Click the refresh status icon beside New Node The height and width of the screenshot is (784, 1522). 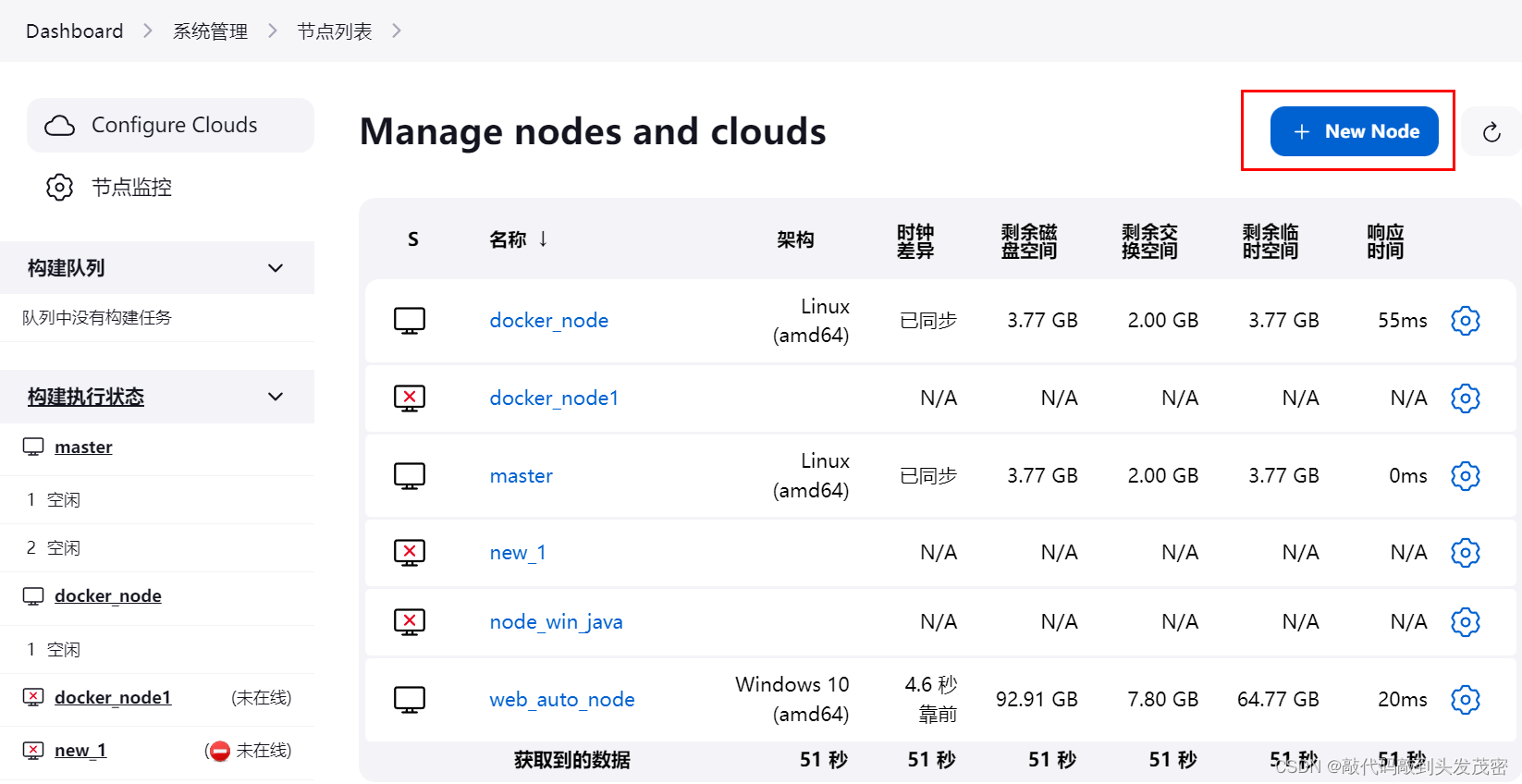point(1491,132)
